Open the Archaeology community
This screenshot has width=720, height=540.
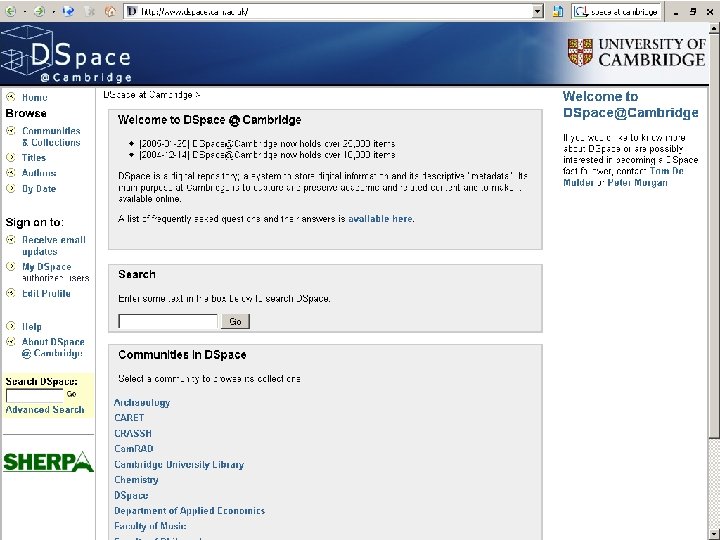142,403
